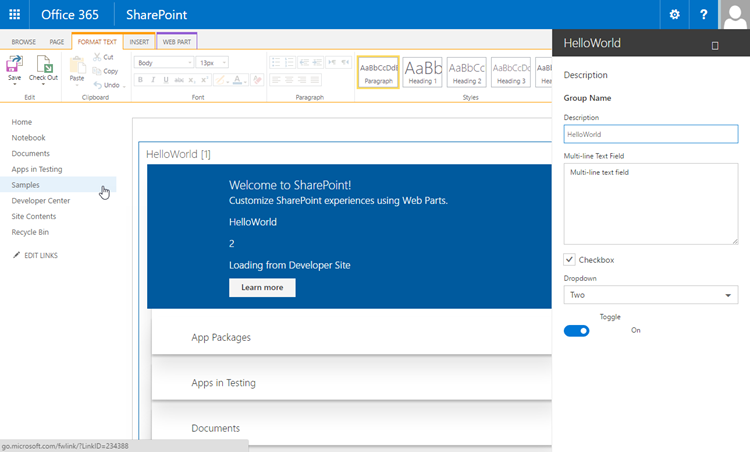750x452 pixels.
Task: Switch off the Toggle control
Action: [576, 331]
